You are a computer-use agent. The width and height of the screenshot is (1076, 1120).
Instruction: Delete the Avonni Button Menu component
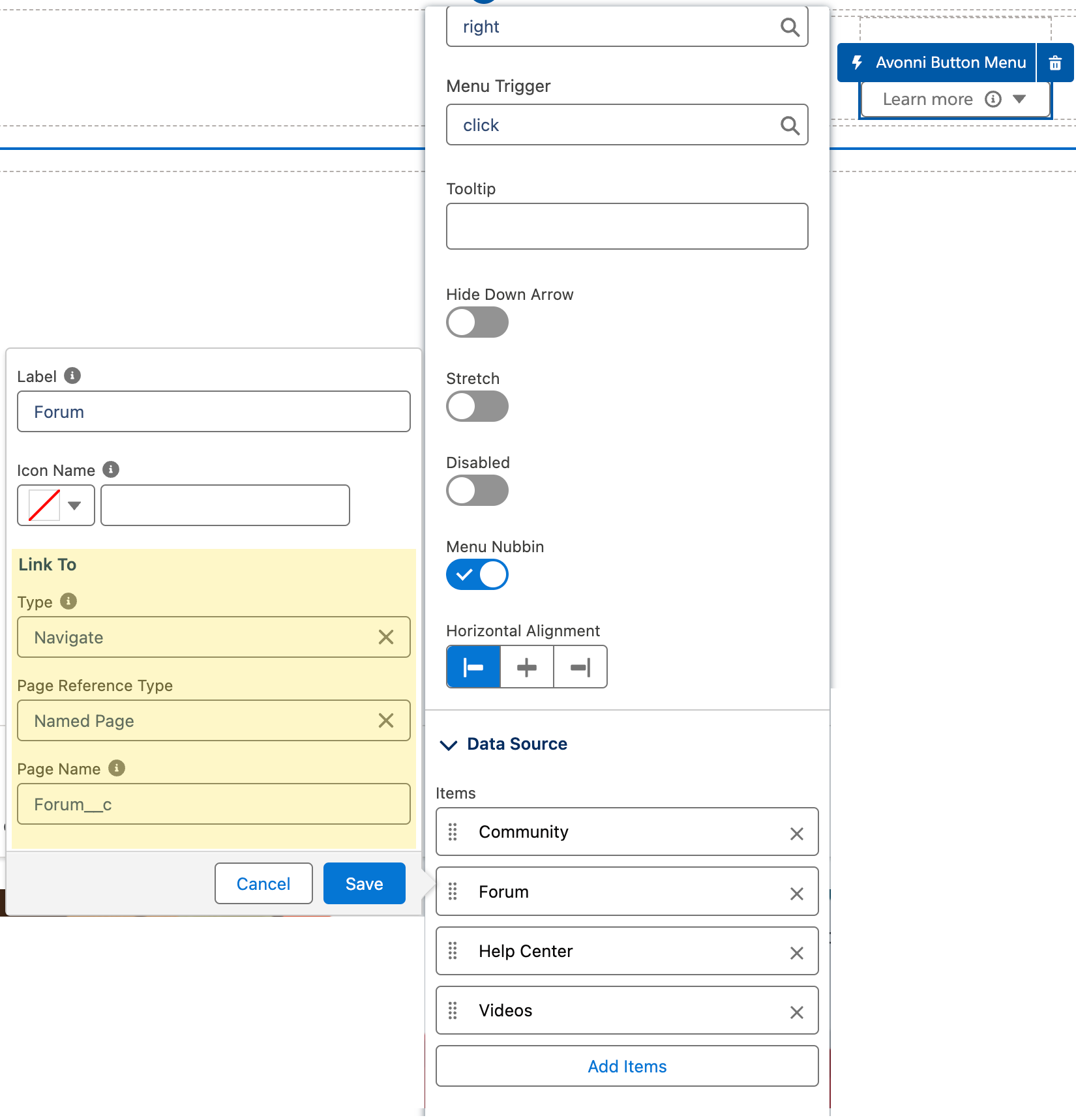[x=1054, y=63]
